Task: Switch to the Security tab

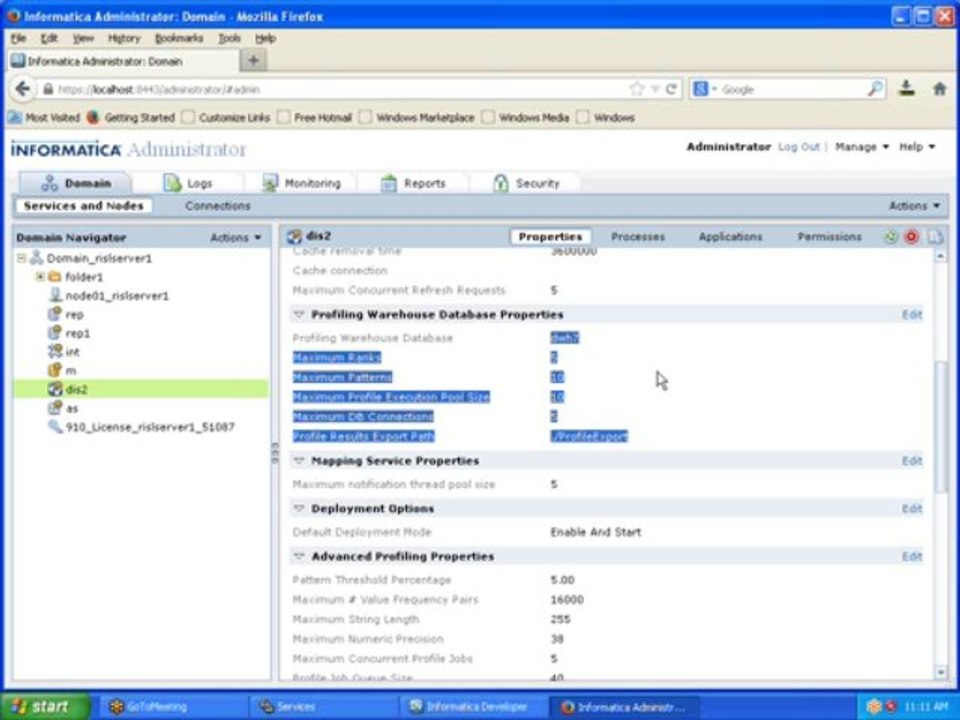Action: (527, 183)
